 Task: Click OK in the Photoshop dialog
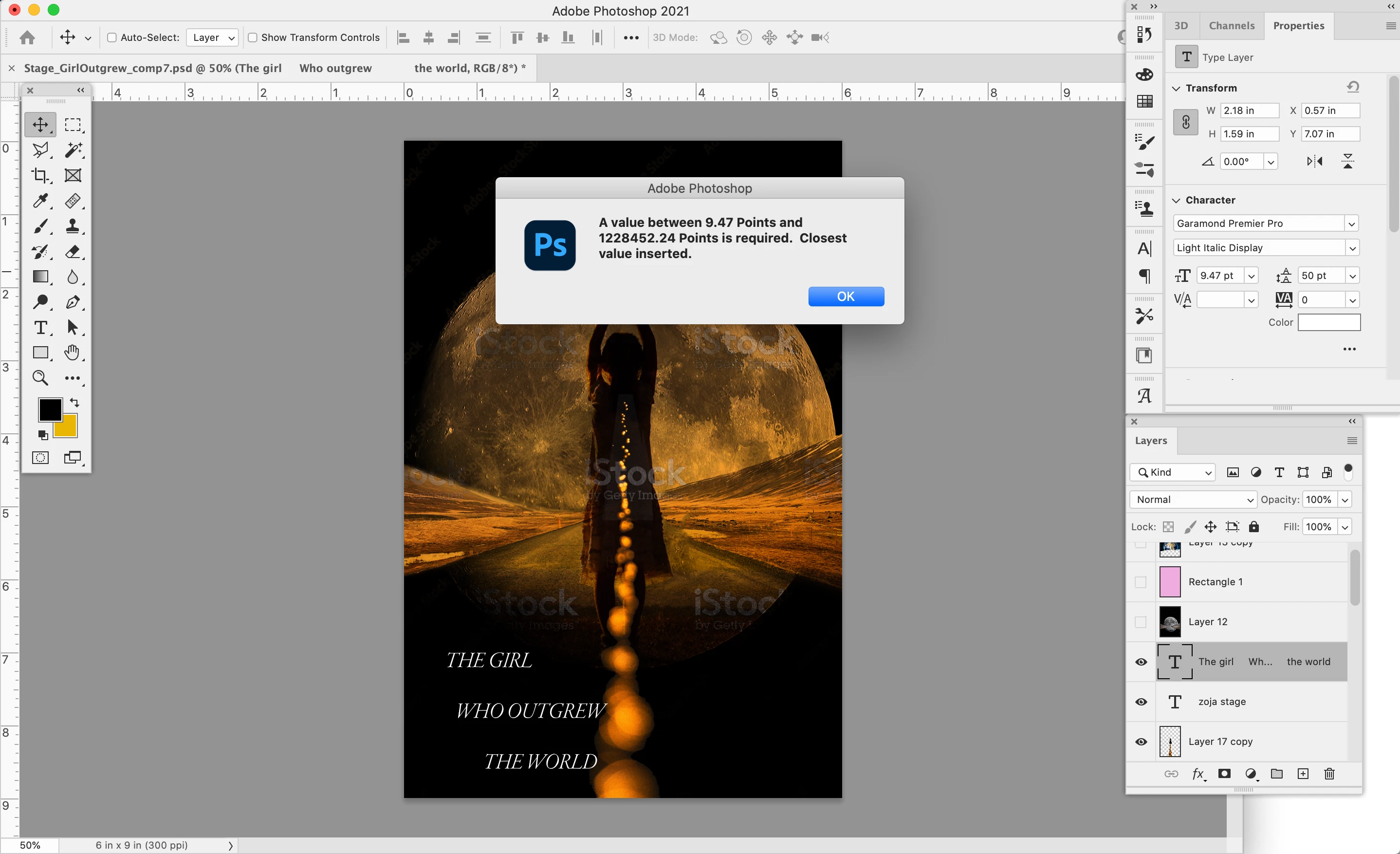[x=846, y=297]
